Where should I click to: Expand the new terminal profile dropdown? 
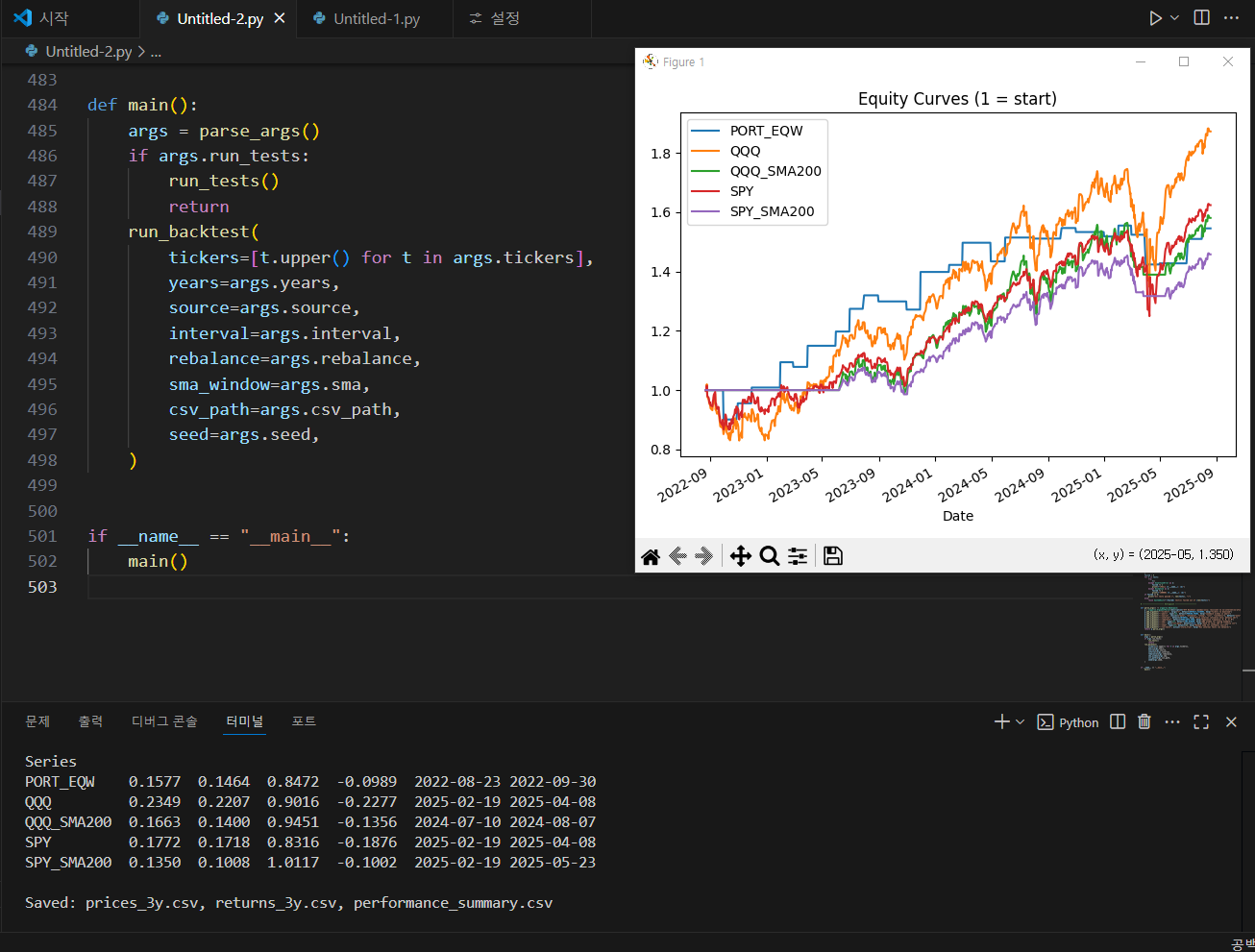tap(1020, 721)
